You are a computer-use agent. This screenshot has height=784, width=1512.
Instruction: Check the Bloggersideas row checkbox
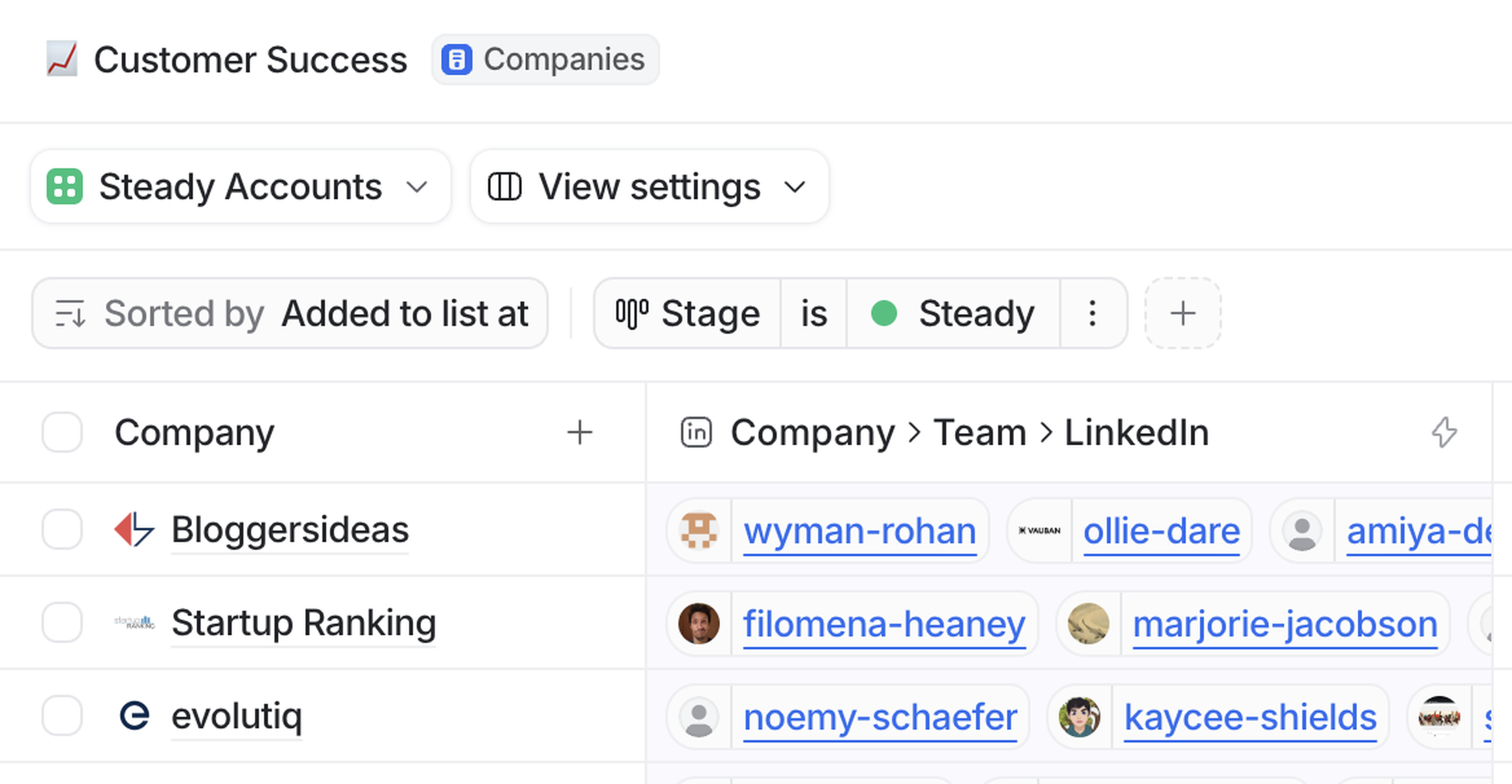click(x=62, y=529)
